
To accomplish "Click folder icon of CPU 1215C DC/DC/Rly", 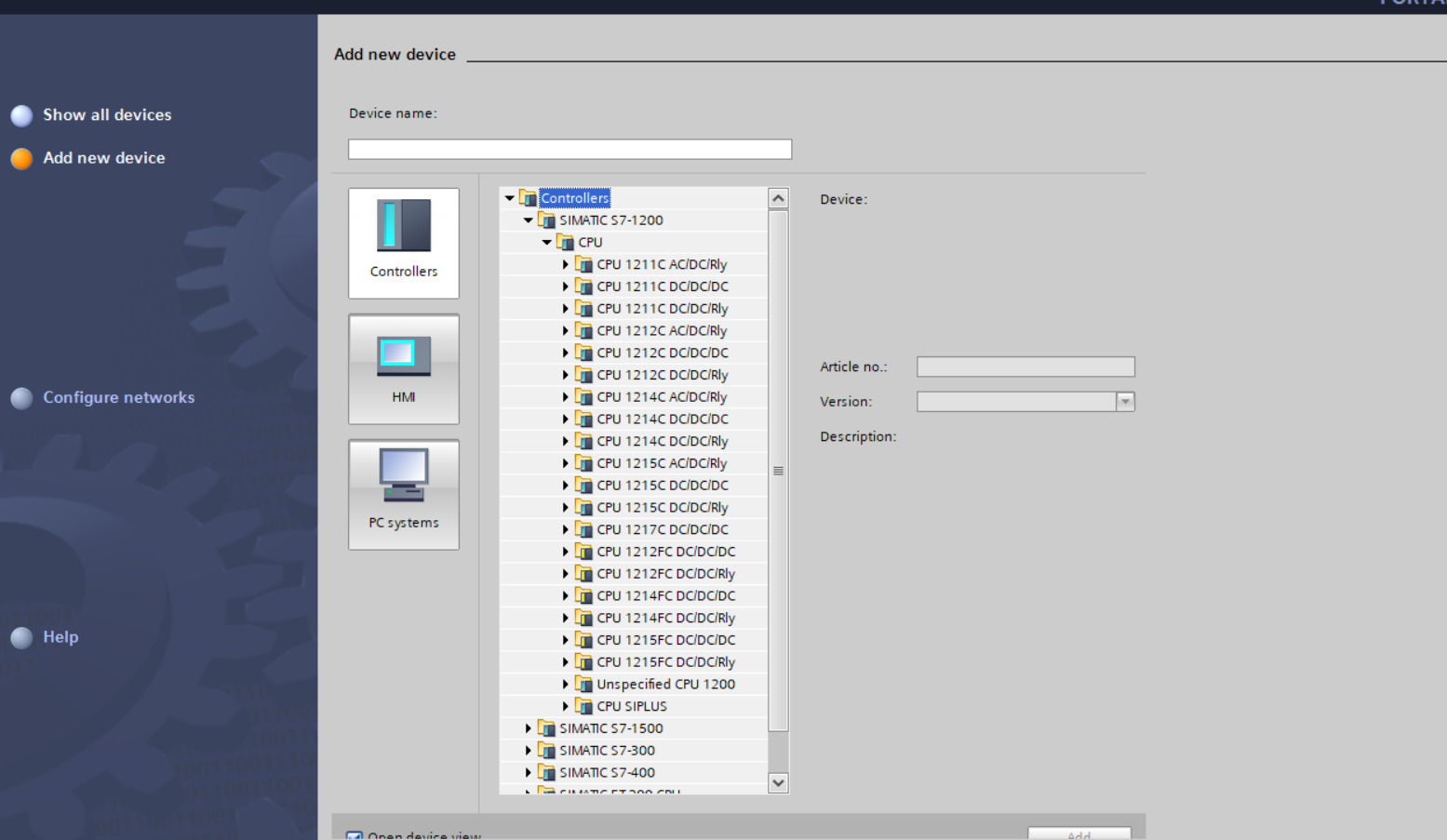I will point(583,508).
